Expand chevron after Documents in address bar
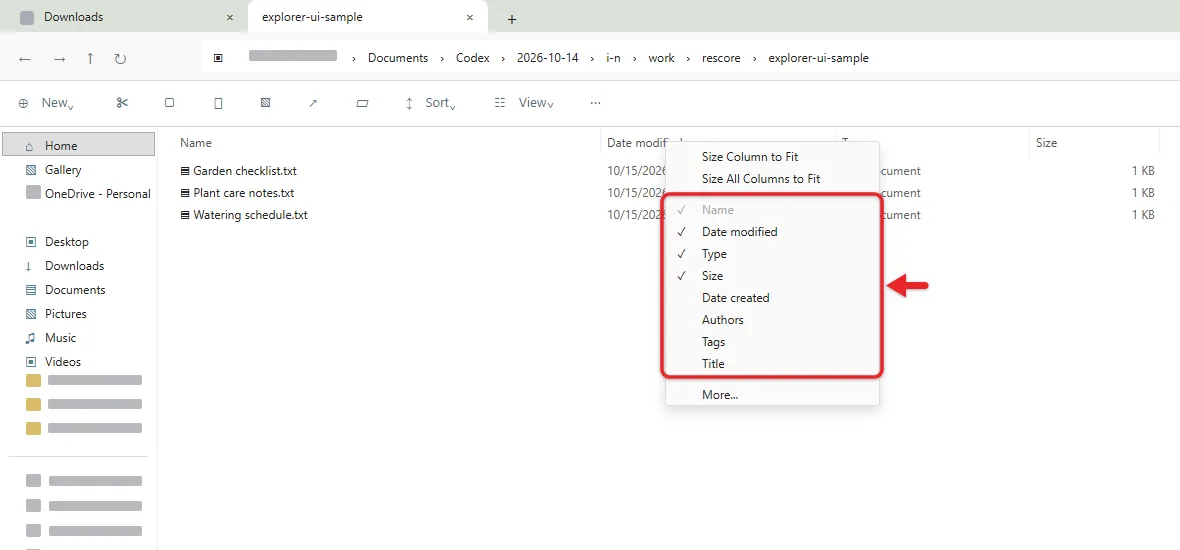 pyautogui.click(x=442, y=58)
